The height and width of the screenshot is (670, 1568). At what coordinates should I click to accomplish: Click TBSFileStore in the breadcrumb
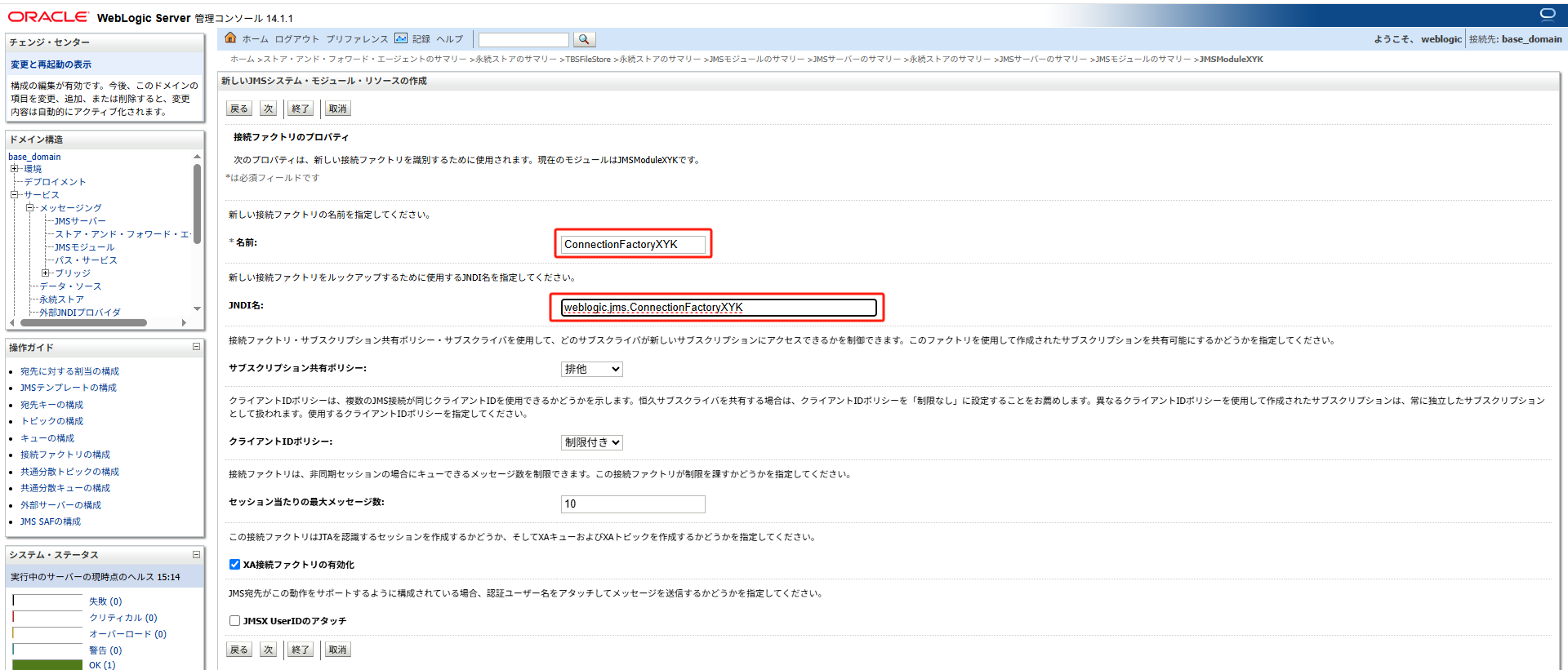588,60
